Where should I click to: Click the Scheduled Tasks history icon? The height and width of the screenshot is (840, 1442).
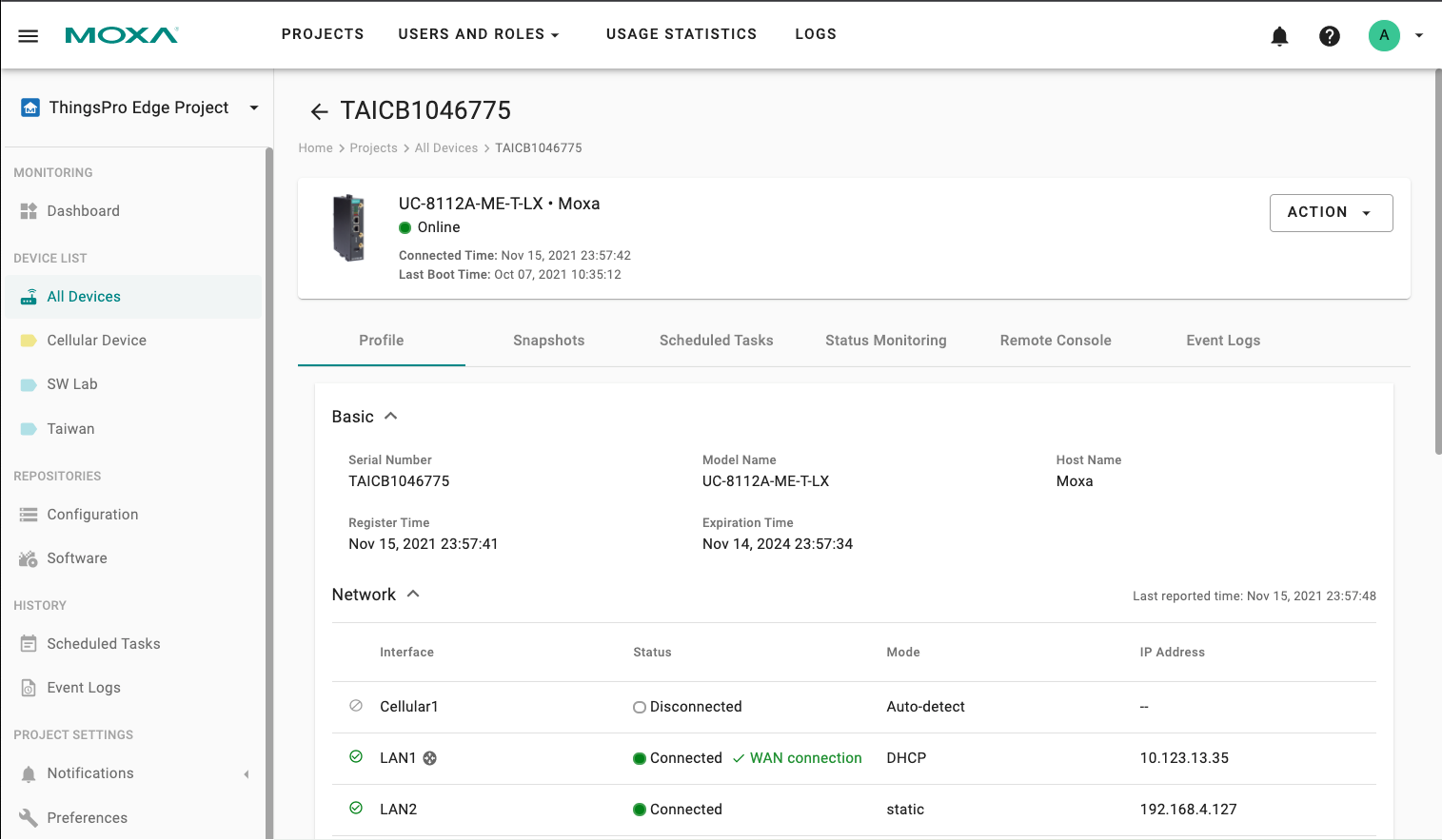tap(29, 644)
